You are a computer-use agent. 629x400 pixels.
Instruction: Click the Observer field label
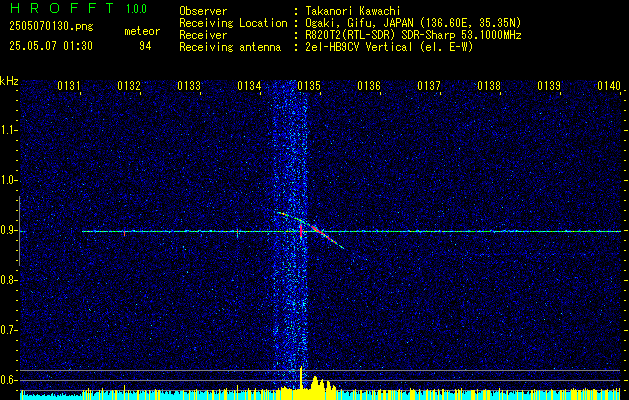coord(203,11)
